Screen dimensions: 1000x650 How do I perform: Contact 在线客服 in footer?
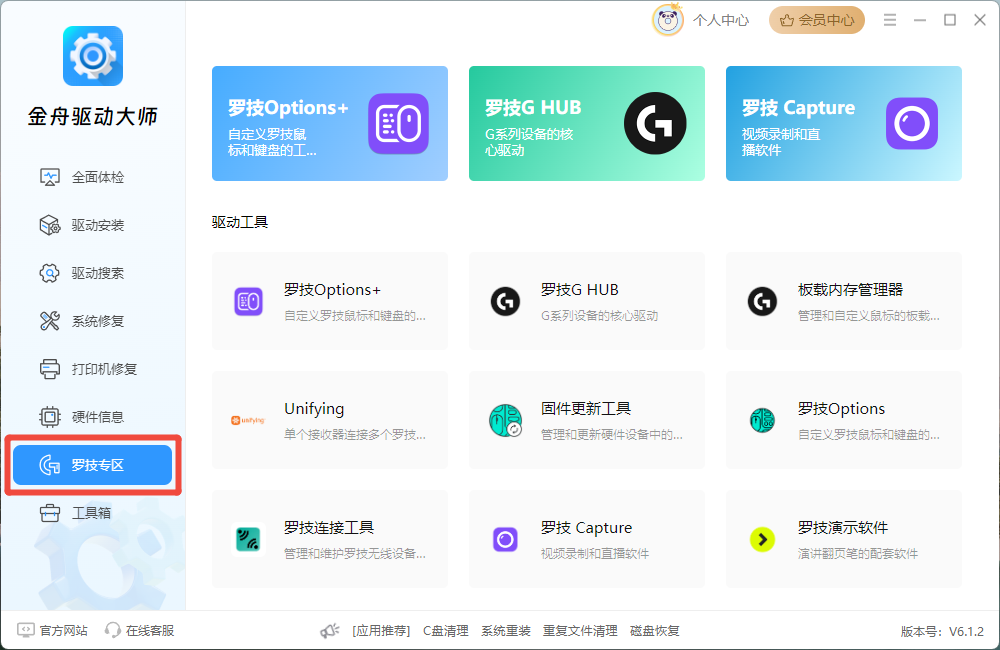[x=140, y=630]
